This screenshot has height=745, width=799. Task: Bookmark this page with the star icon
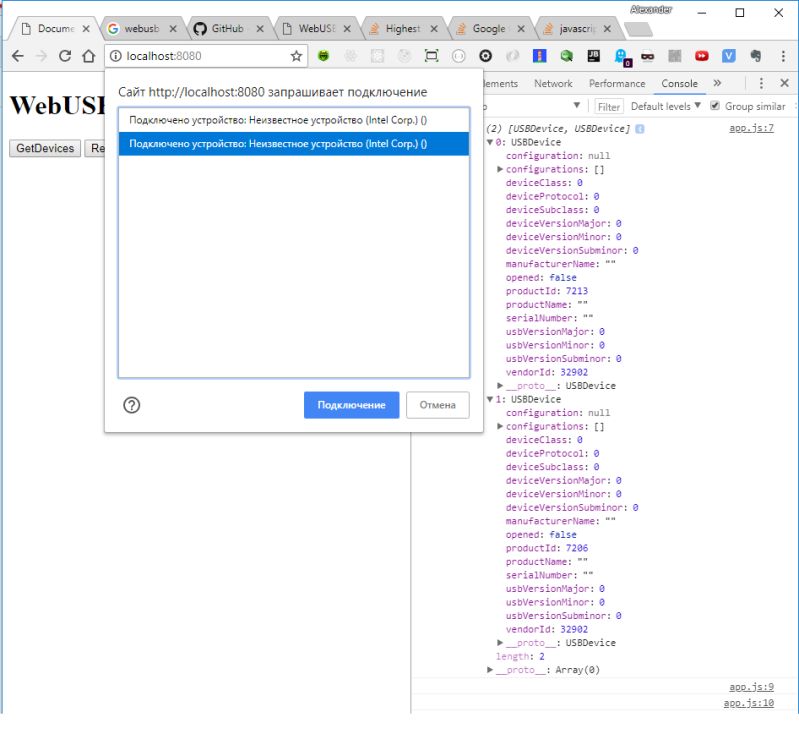click(x=296, y=56)
